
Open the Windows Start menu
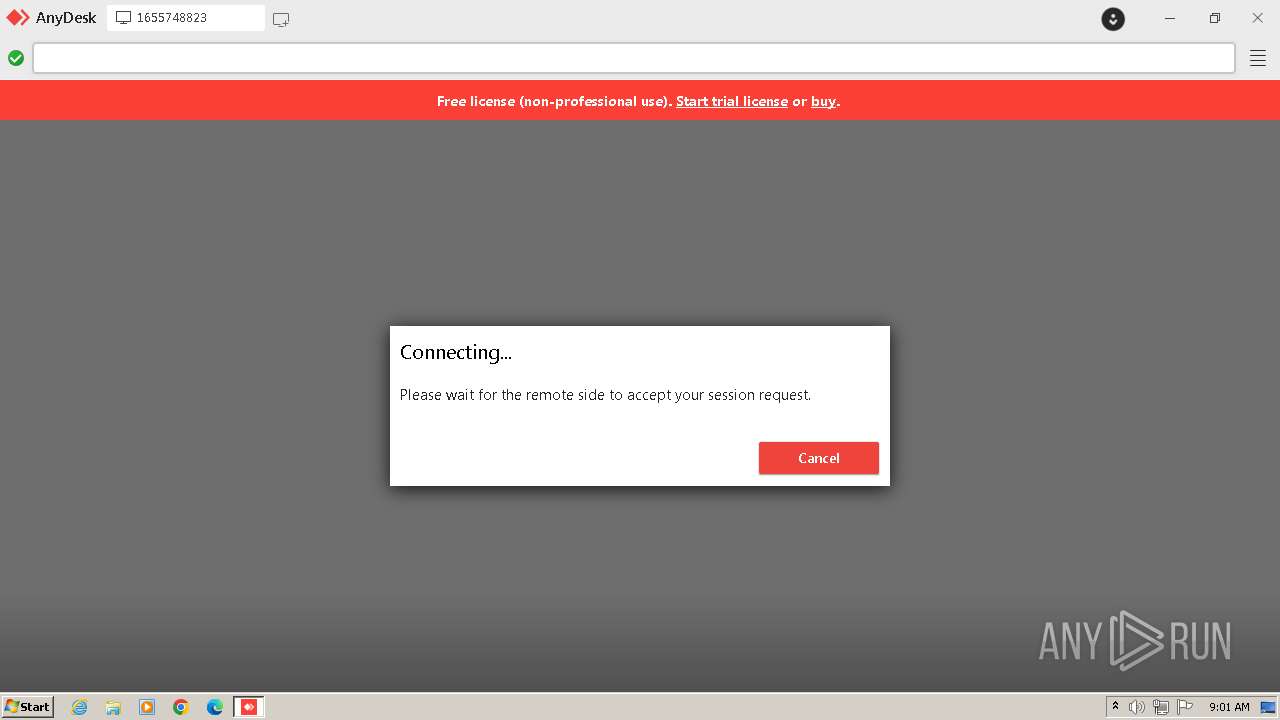coord(28,706)
